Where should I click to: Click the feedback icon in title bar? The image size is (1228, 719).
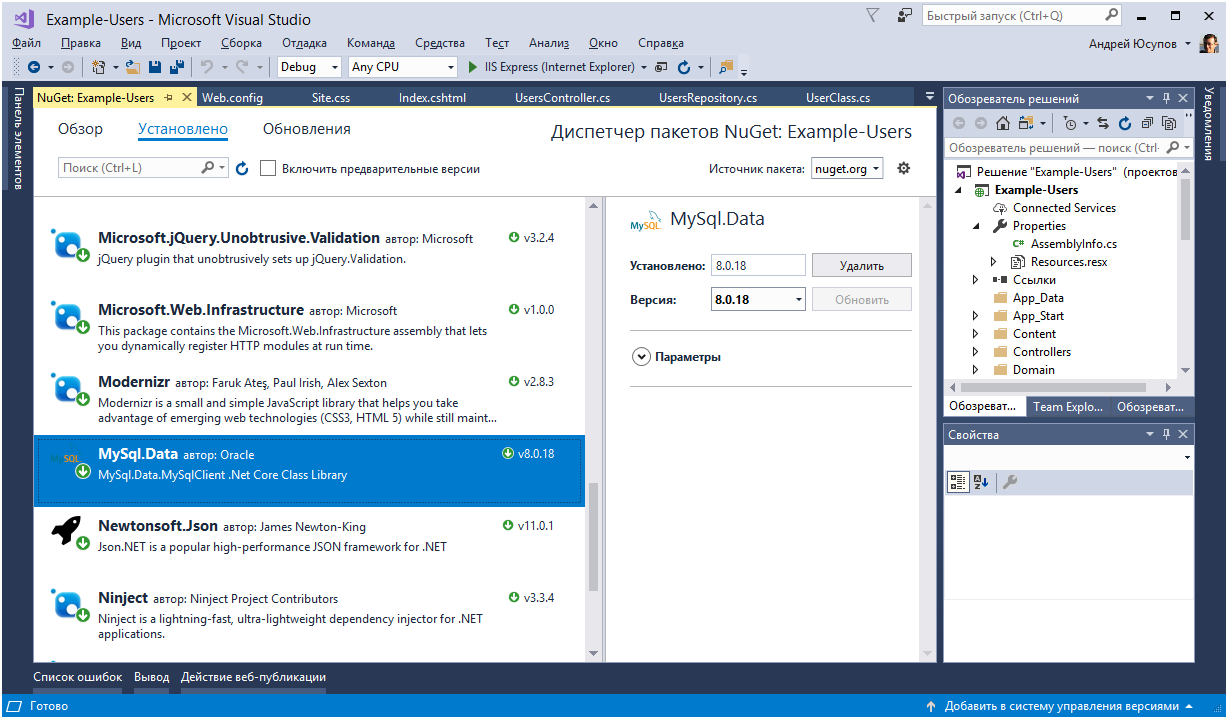click(x=905, y=16)
